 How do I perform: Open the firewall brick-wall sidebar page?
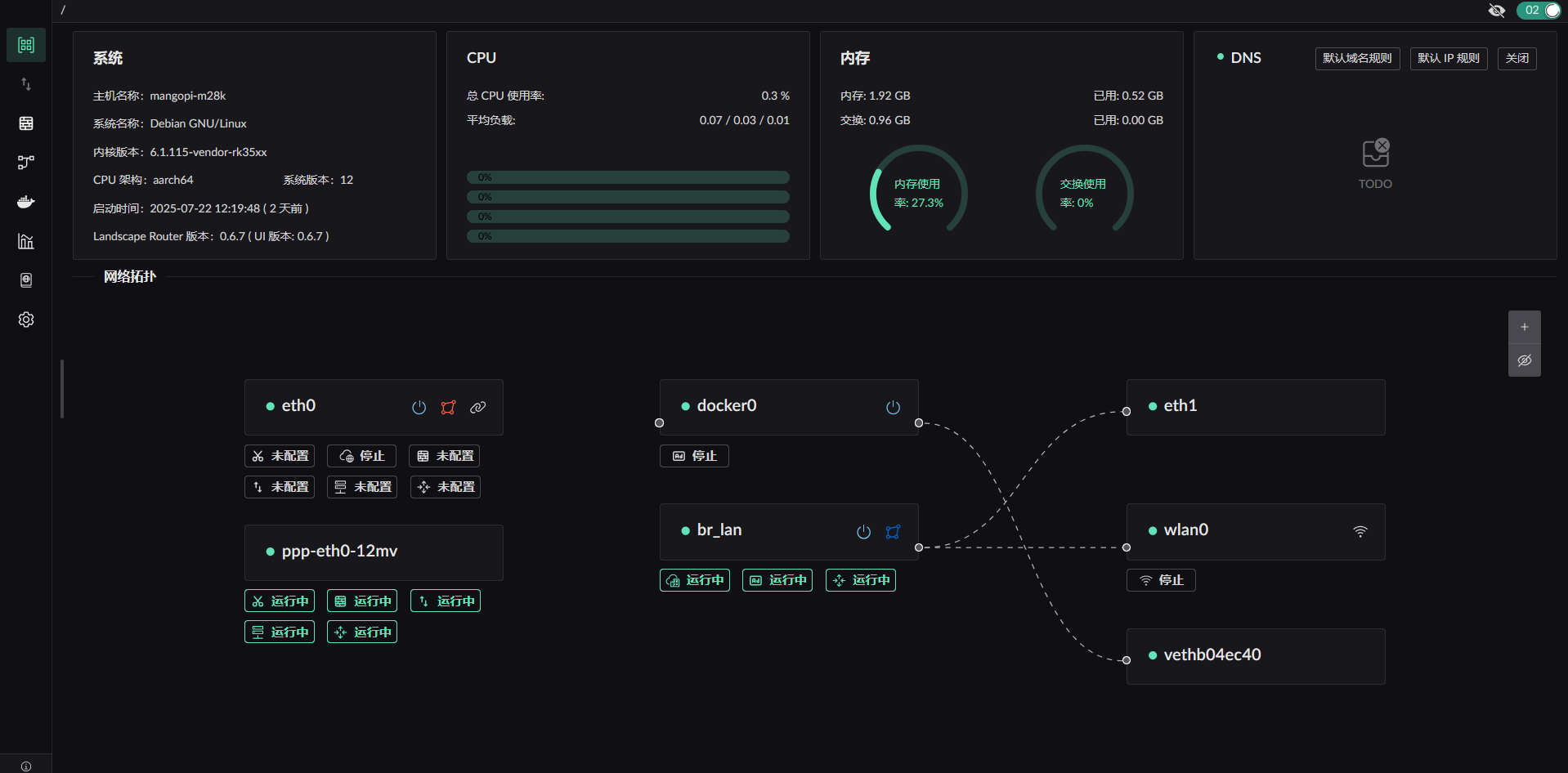pyautogui.click(x=26, y=123)
